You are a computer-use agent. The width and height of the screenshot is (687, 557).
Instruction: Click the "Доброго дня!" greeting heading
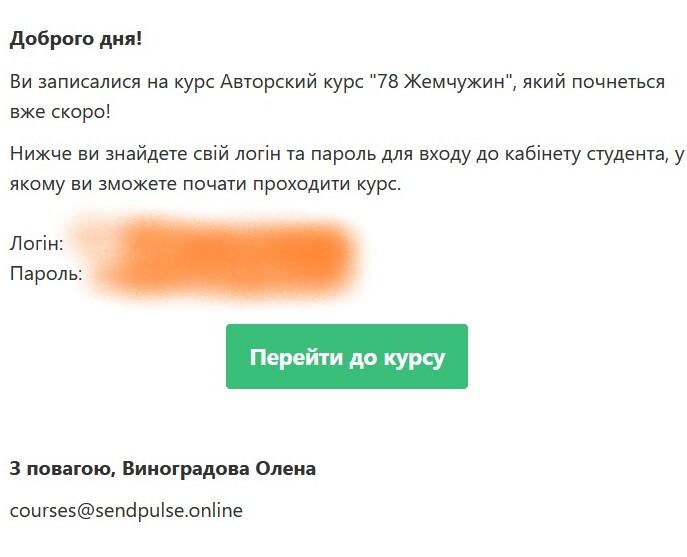coord(76,40)
